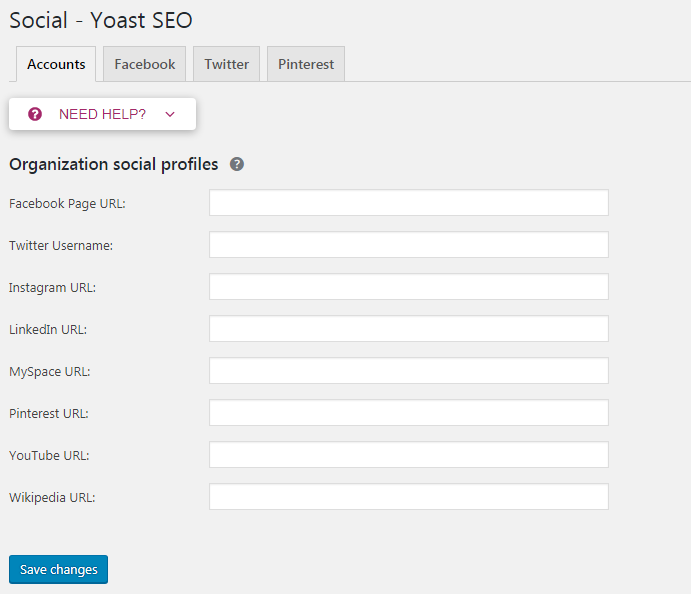
Task: Click the LinkedIn URL input
Action: pyautogui.click(x=408, y=329)
